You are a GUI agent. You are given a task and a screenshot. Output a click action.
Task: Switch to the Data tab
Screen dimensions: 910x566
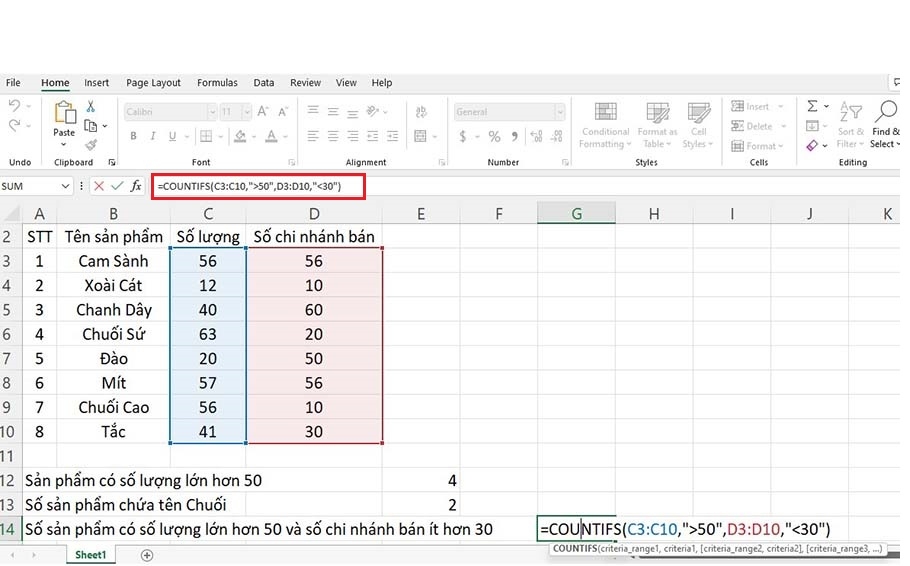tap(263, 82)
